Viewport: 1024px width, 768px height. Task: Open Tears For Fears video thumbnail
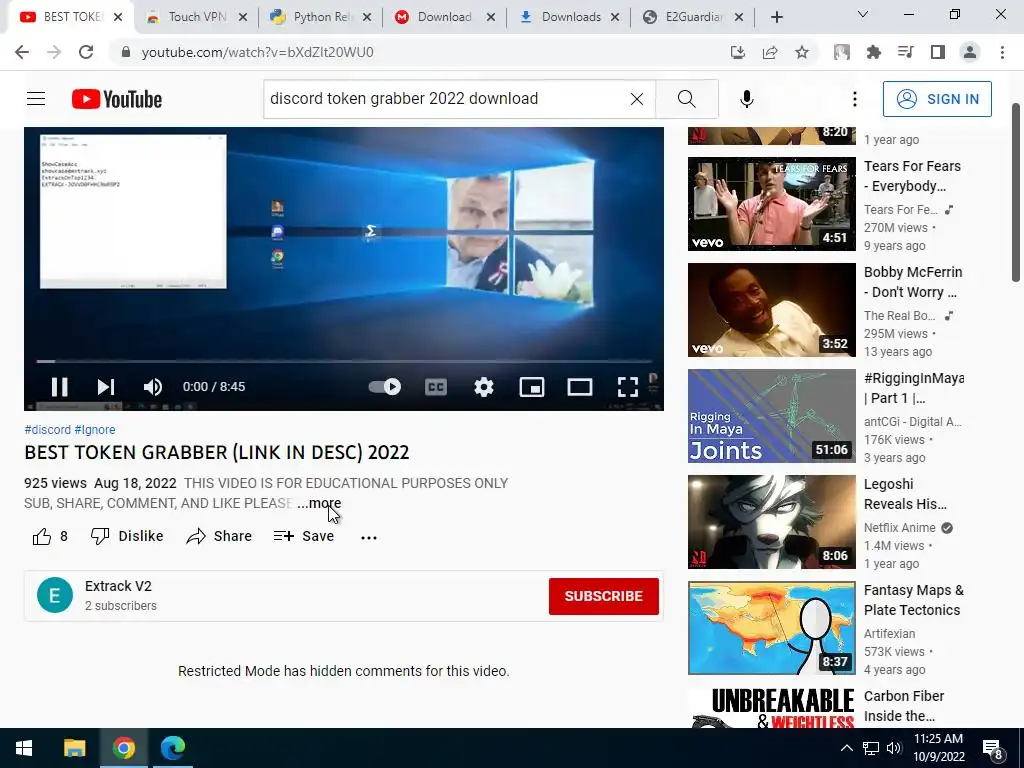[x=771, y=204]
